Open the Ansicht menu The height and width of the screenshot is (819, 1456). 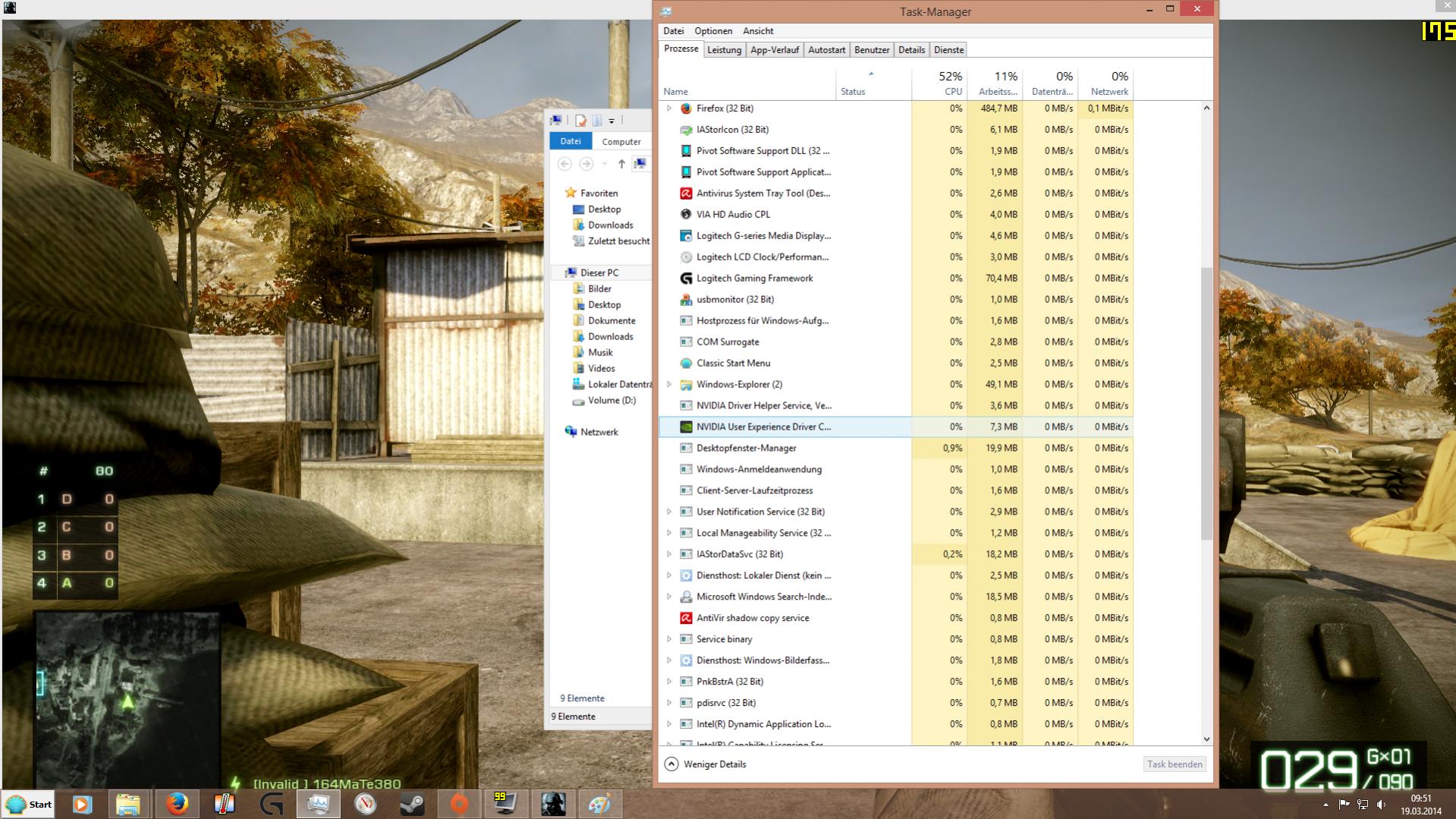(x=758, y=31)
